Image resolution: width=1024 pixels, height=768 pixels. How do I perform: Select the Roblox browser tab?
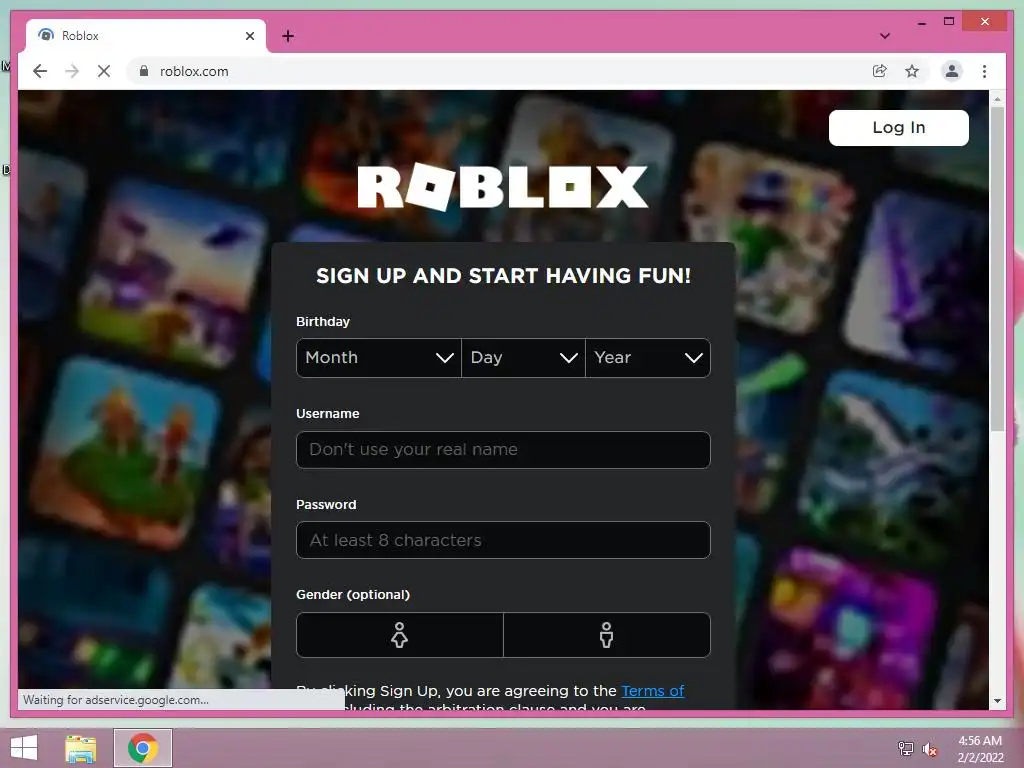point(146,36)
